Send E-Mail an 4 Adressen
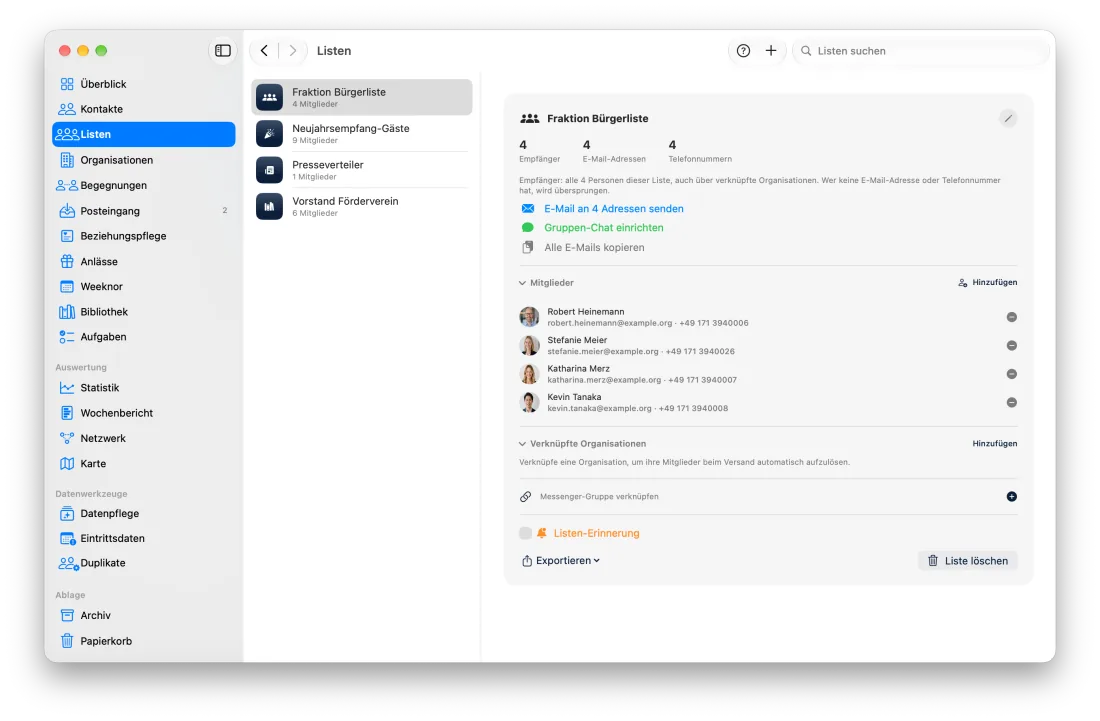Image resolution: width=1100 pixels, height=721 pixels. click(603, 208)
